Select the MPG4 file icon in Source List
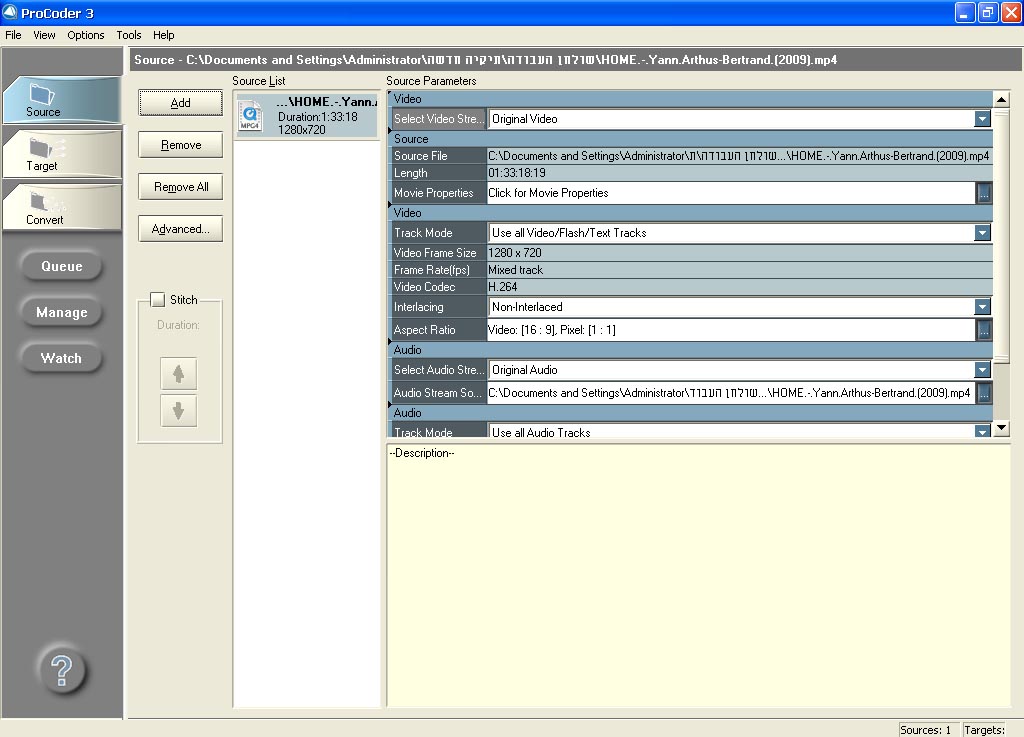Viewport: 1024px width, 737px height. [x=250, y=117]
